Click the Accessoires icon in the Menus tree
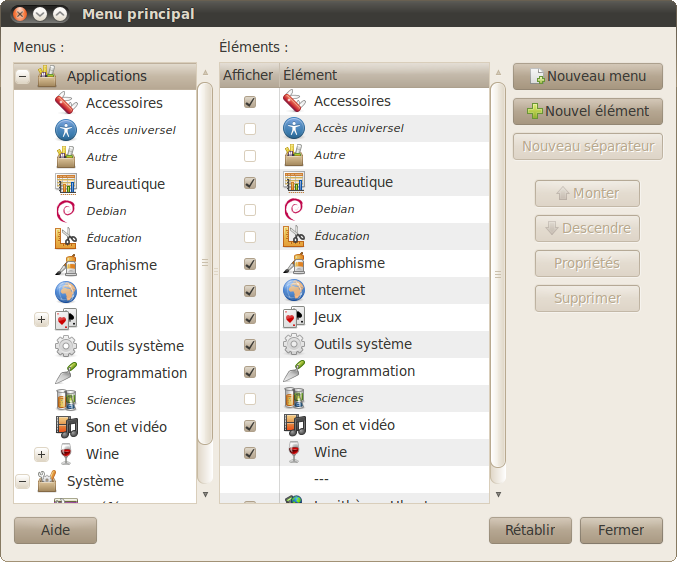The width and height of the screenshot is (677, 562). tap(67, 103)
